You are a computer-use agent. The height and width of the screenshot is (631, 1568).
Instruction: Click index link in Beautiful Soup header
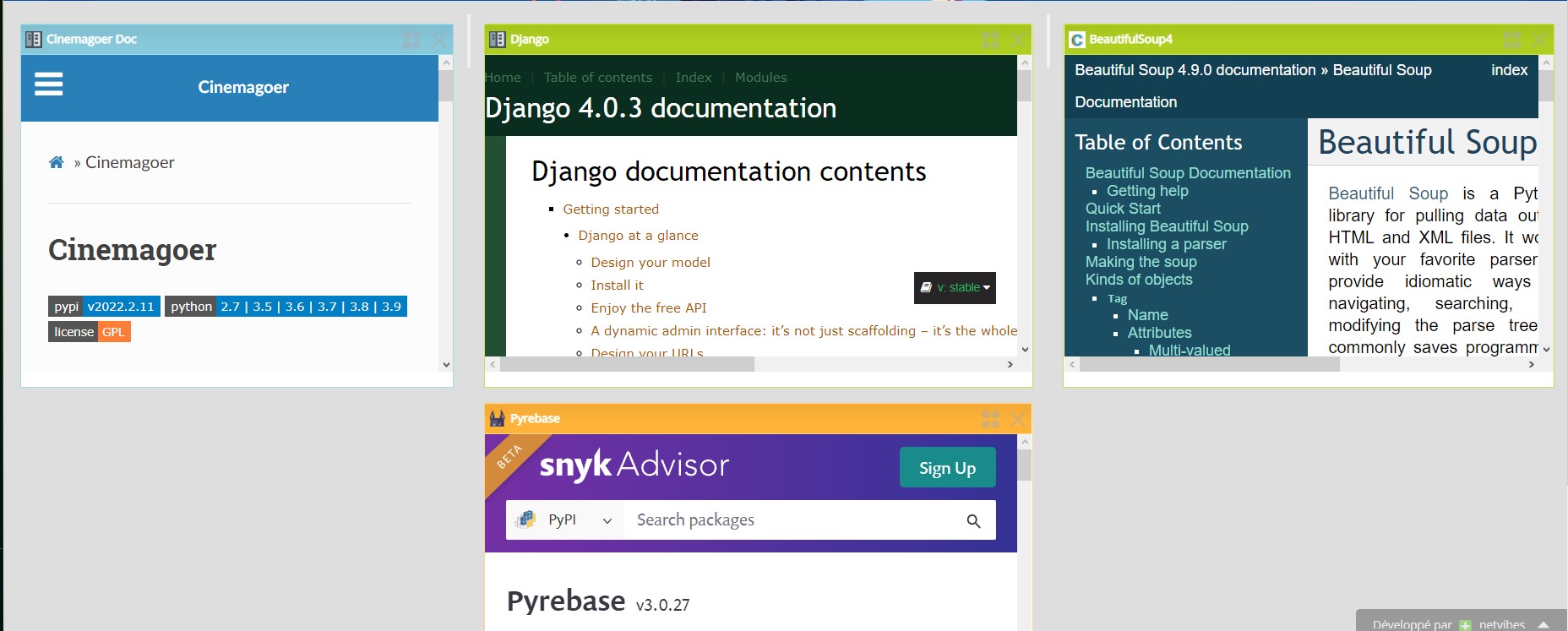pyautogui.click(x=1509, y=70)
